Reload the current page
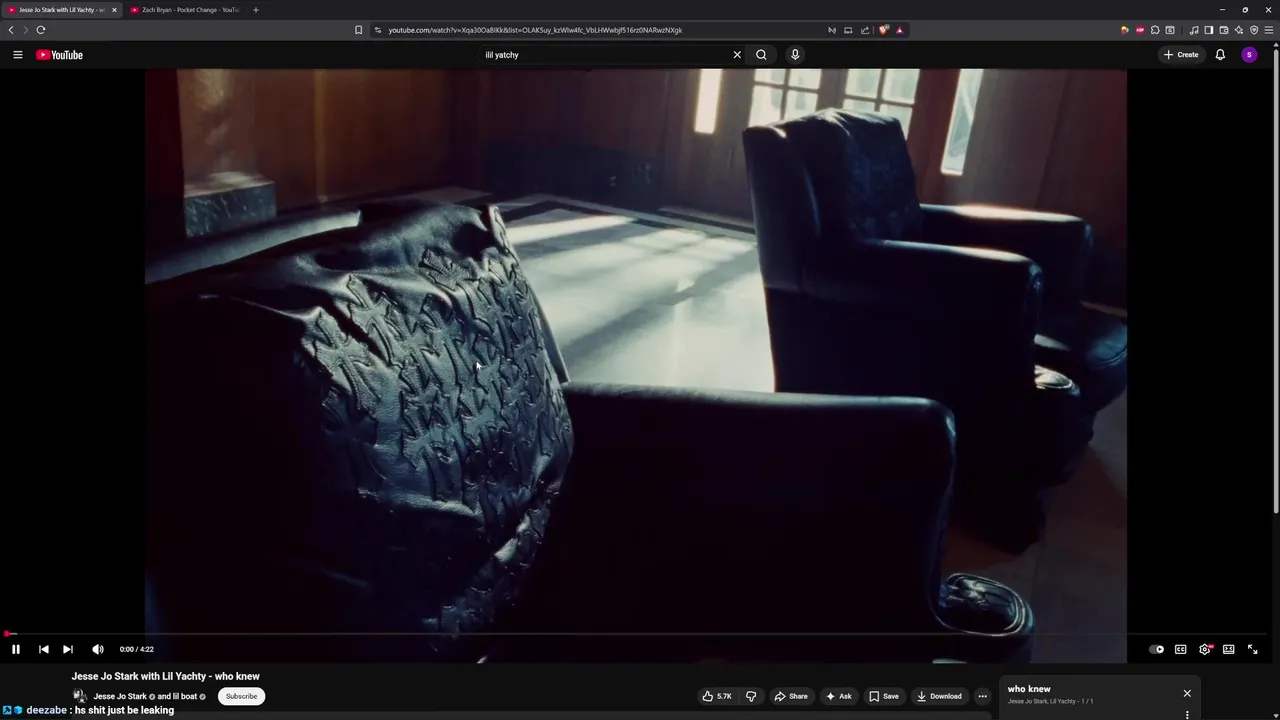The height and width of the screenshot is (720, 1280). [41, 30]
